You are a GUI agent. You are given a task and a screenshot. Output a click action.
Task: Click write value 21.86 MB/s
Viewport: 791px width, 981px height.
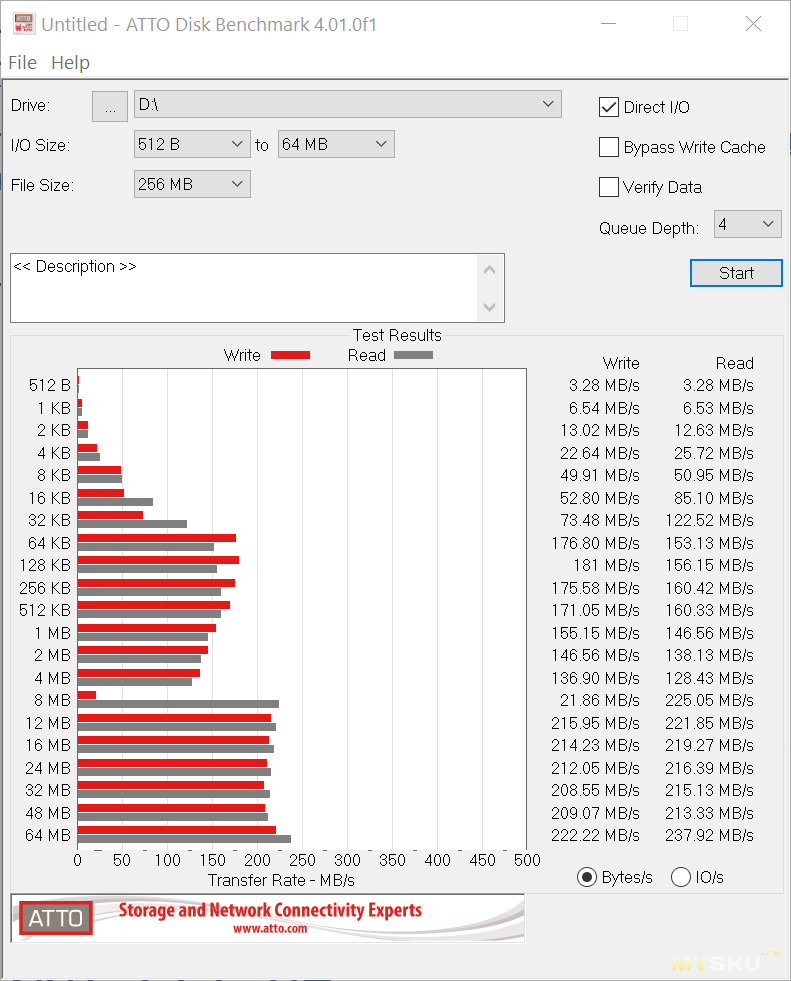600,701
